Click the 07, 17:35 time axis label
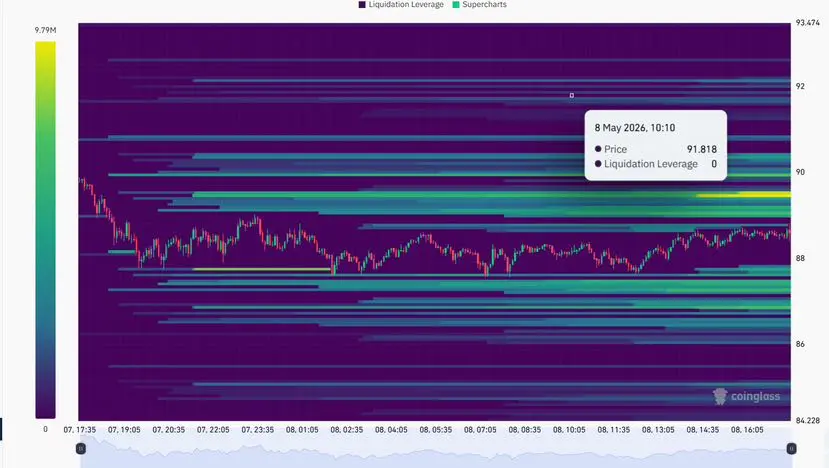Viewport: 829px width, 468px height. pos(80,430)
